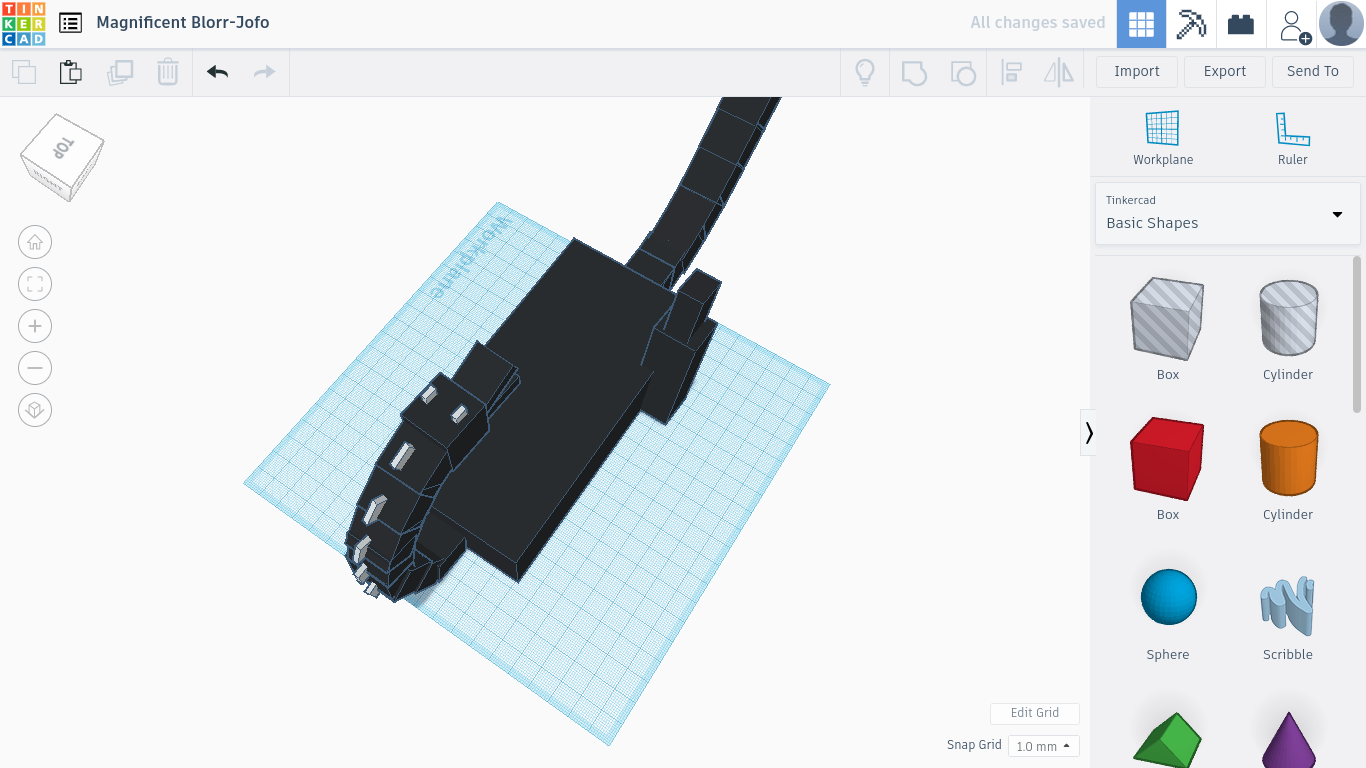
Task: Click the Send To button
Action: (x=1313, y=71)
